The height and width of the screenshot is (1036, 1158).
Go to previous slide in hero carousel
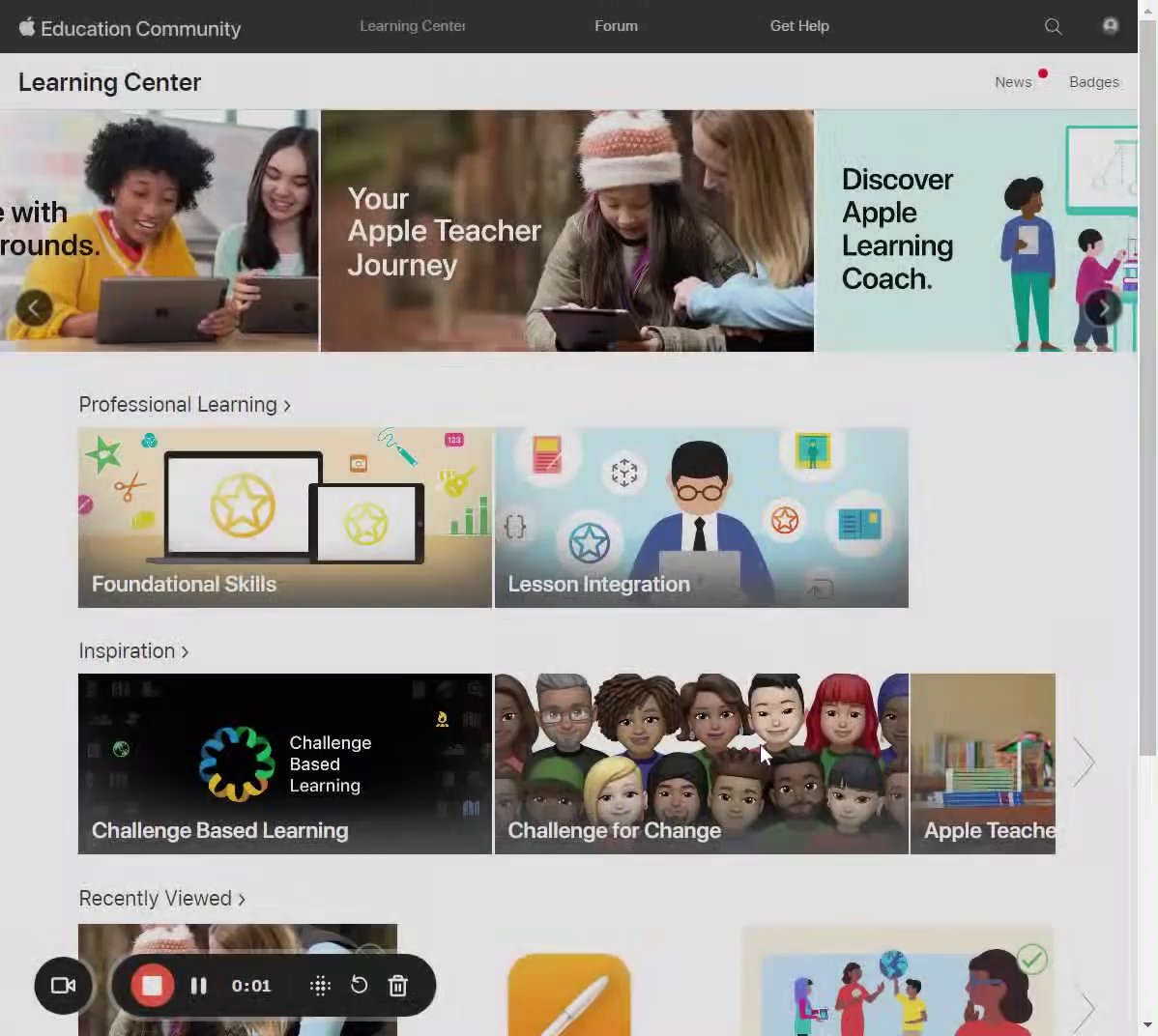click(34, 308)
